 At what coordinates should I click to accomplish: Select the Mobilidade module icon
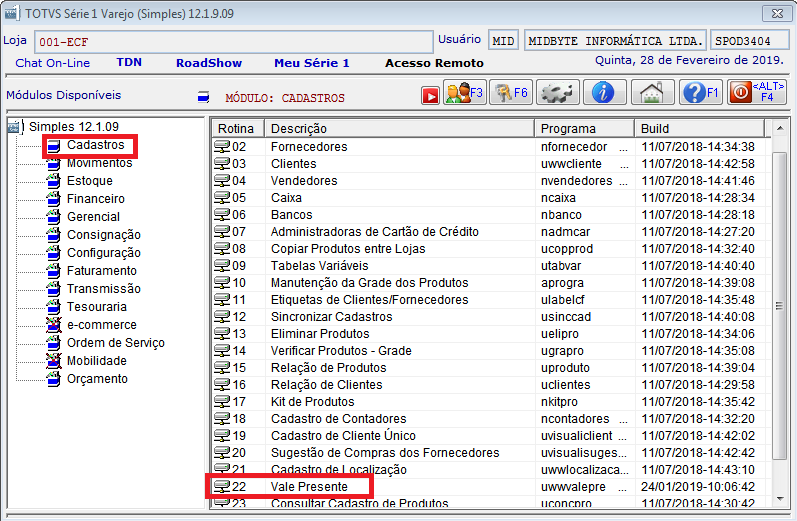pyautogui.click(x=53, y=361)
